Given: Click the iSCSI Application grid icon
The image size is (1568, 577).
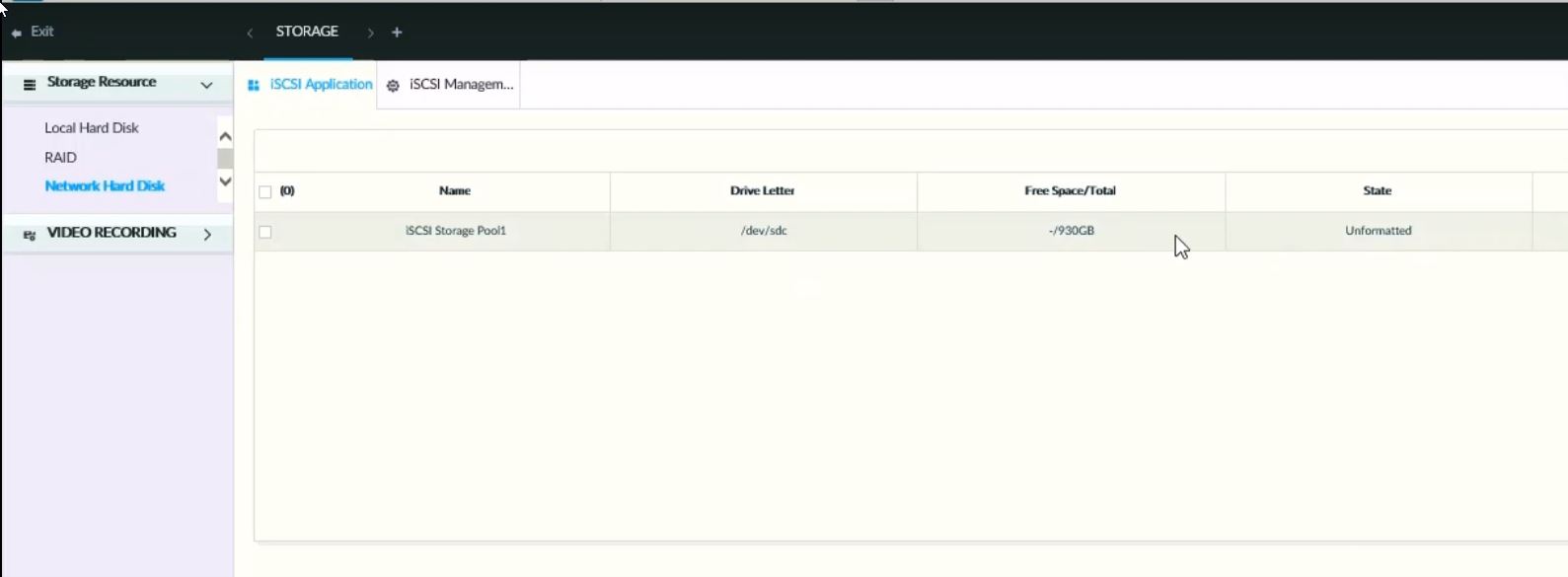Looking at the screenshot, I should pos(254,86).
